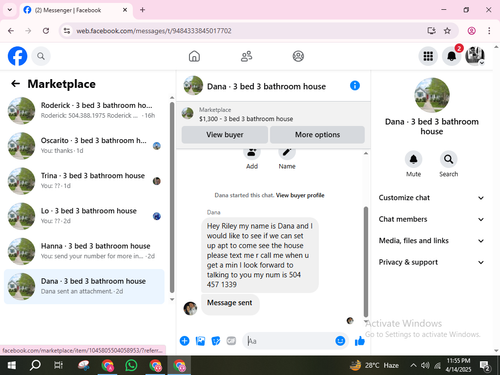Open a new Chrome tab

pyautogui.click(x=142, y=10)
